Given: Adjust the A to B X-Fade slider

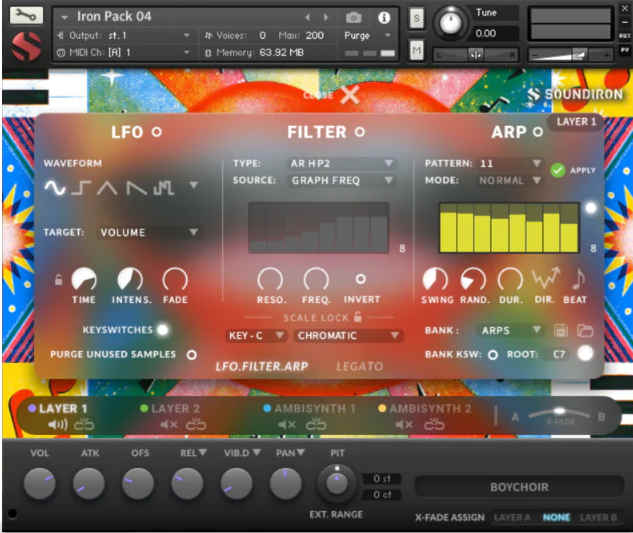Looking at the screenshot, I should 559,413.
